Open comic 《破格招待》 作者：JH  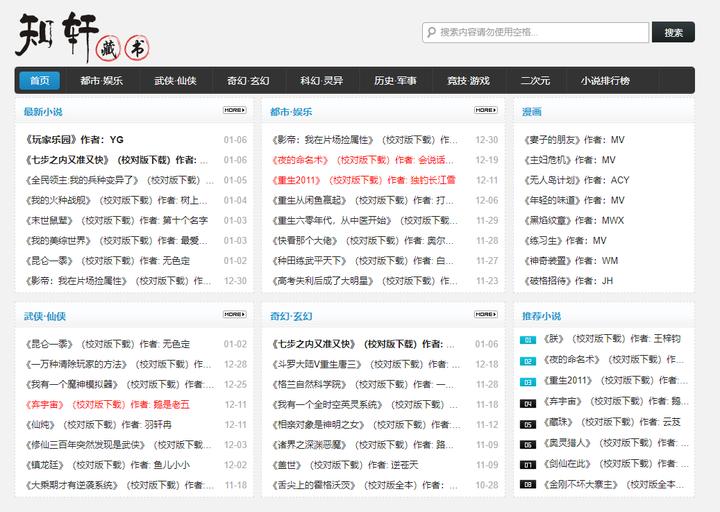[568, 281]
